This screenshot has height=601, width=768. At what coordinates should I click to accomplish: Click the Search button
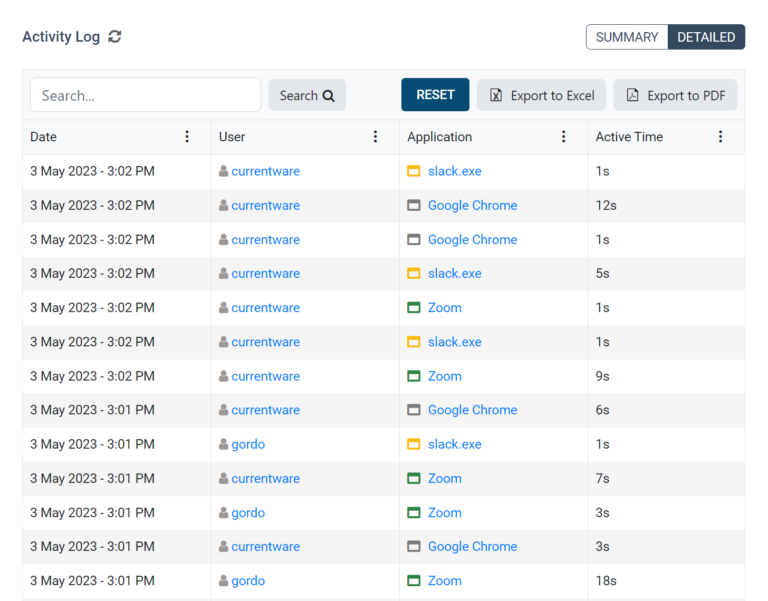(x=307, y=95)
